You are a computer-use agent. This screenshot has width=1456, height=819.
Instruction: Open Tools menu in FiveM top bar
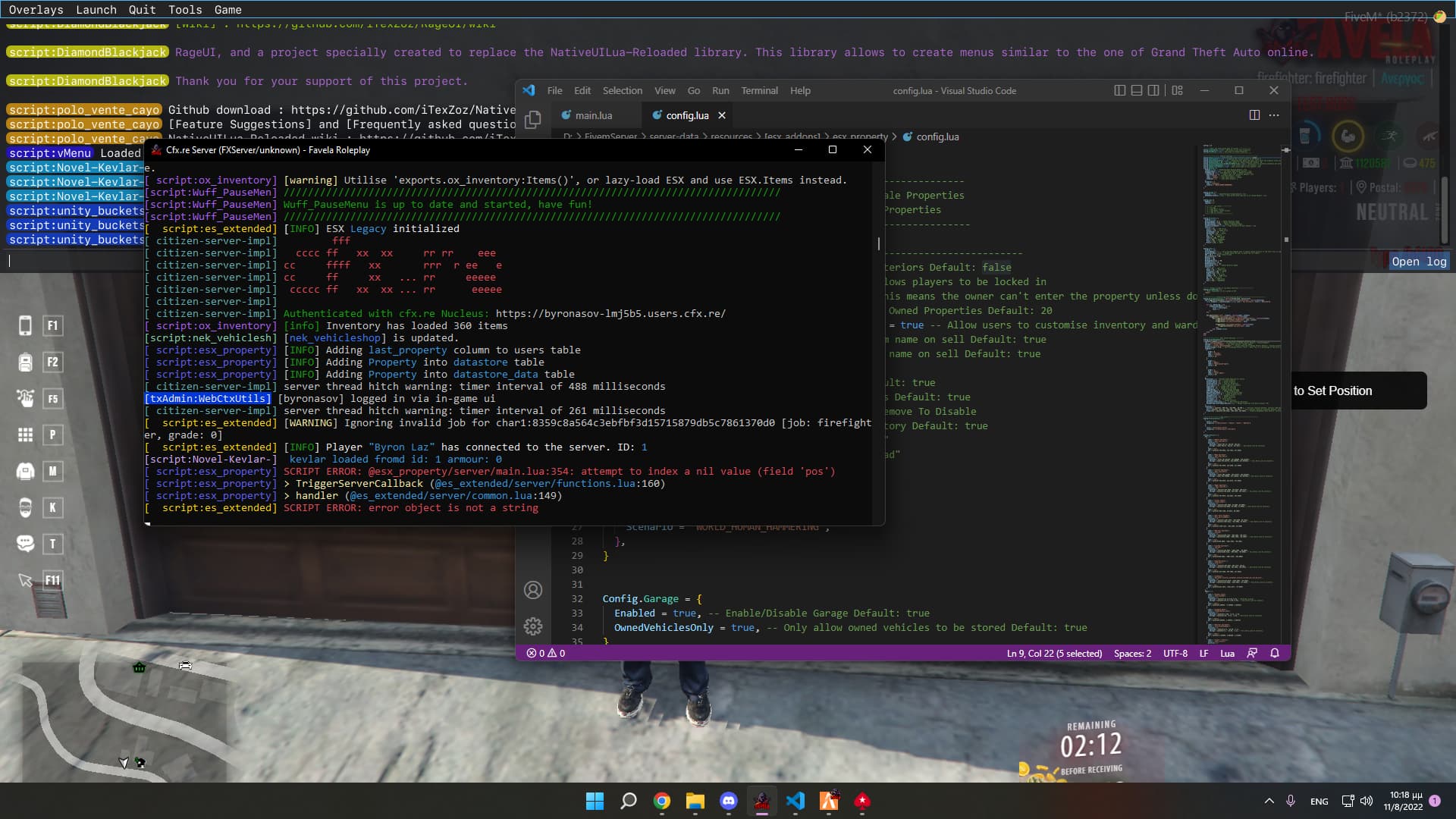click(x=185, y=10)
